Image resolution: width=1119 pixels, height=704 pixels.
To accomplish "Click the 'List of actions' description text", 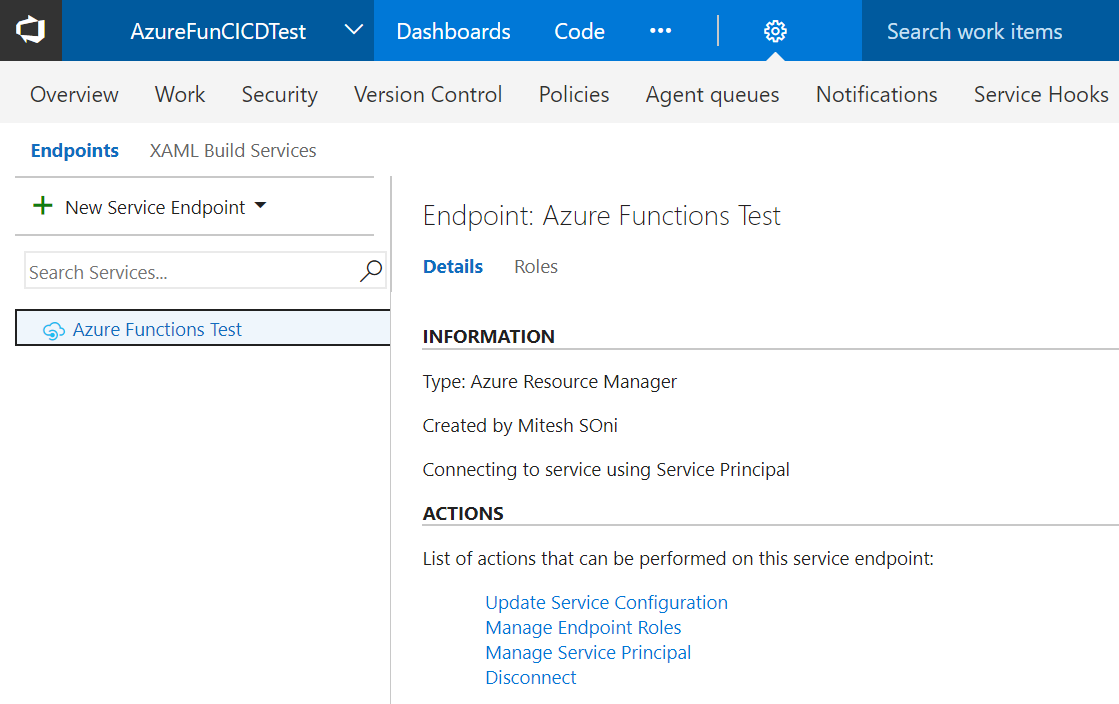I will [x=678, y=558].
